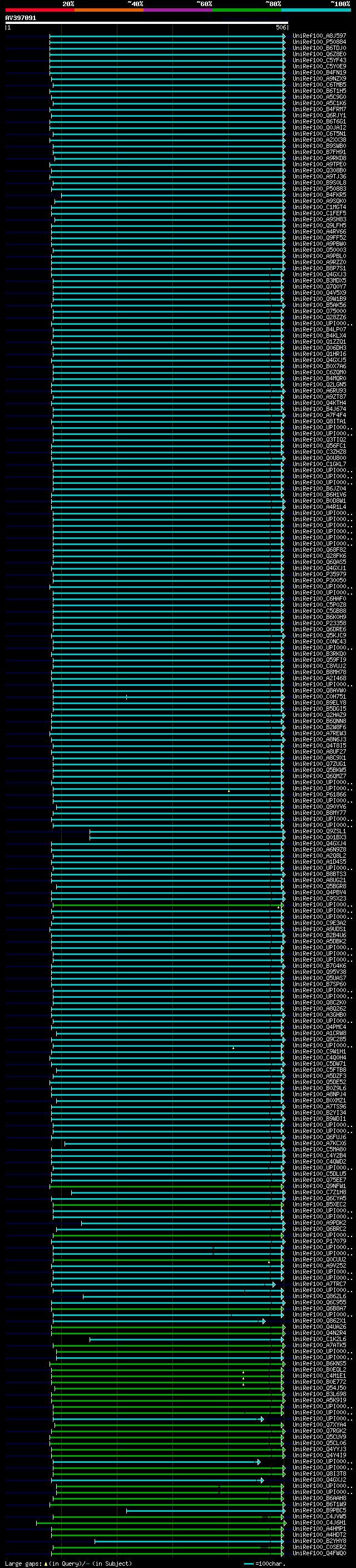This screenshot has width=356, height=1568.
Task: Select hit UniRef100_A3GHB0
Action: pos(319,1015)
